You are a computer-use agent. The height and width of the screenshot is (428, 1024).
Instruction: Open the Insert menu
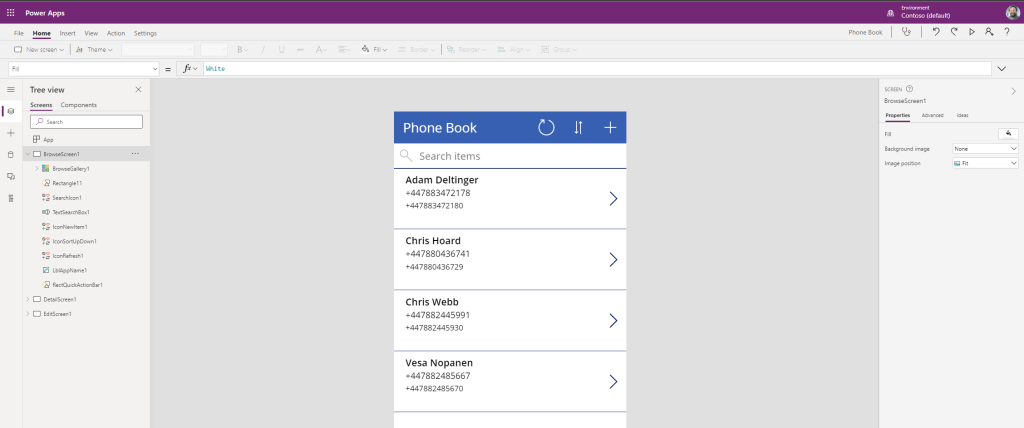pos(67,33)
